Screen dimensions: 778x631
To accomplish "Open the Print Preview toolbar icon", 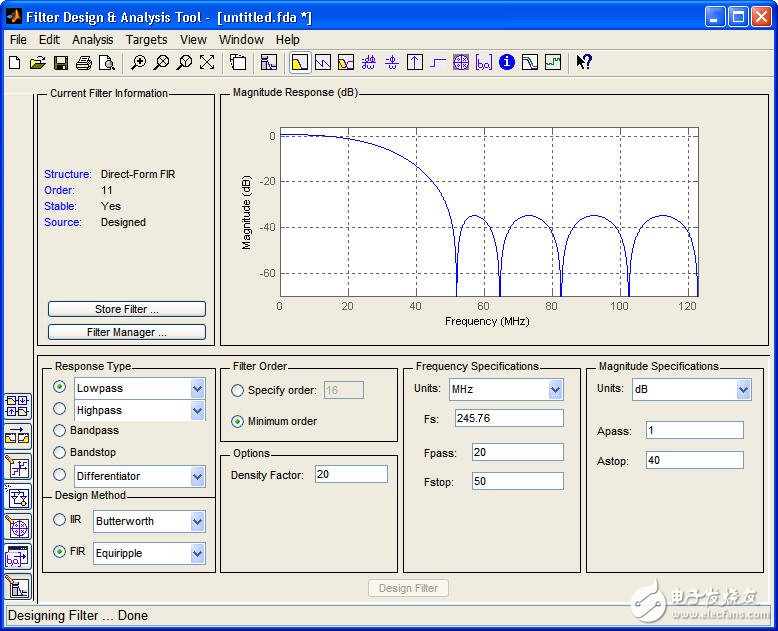I will click(106, 63).
